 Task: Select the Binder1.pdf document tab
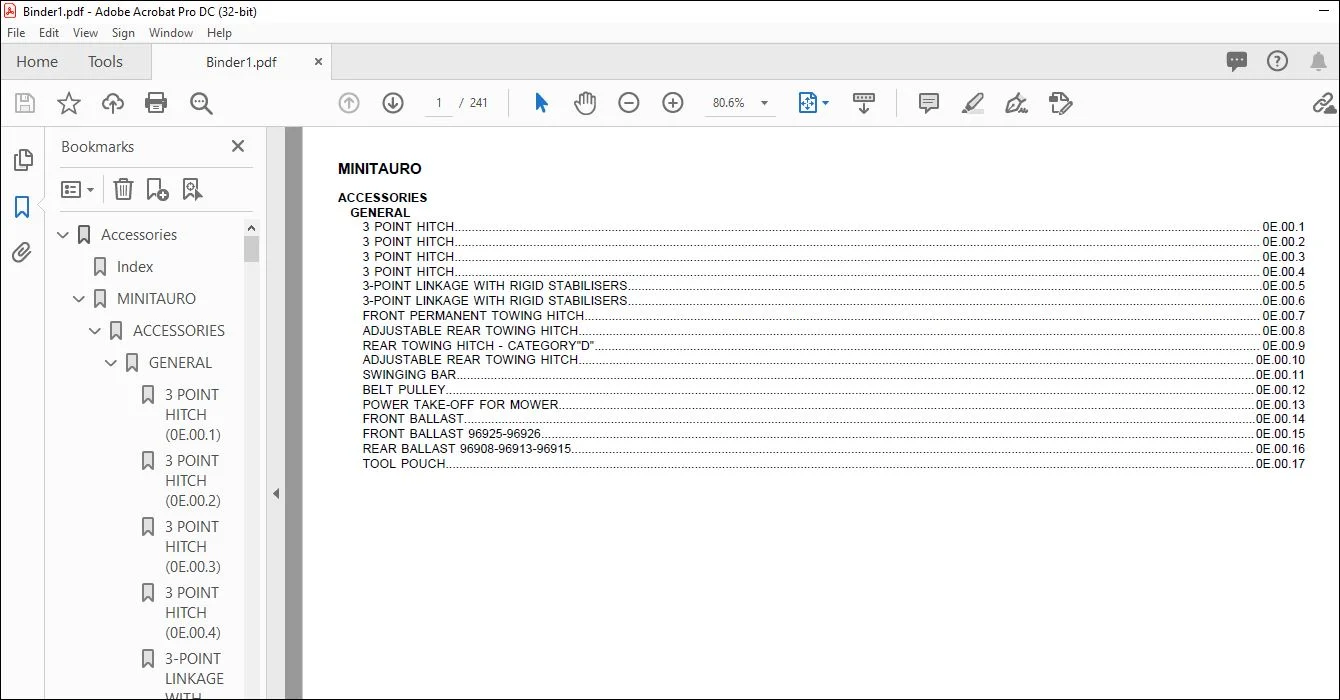[241, 62]
